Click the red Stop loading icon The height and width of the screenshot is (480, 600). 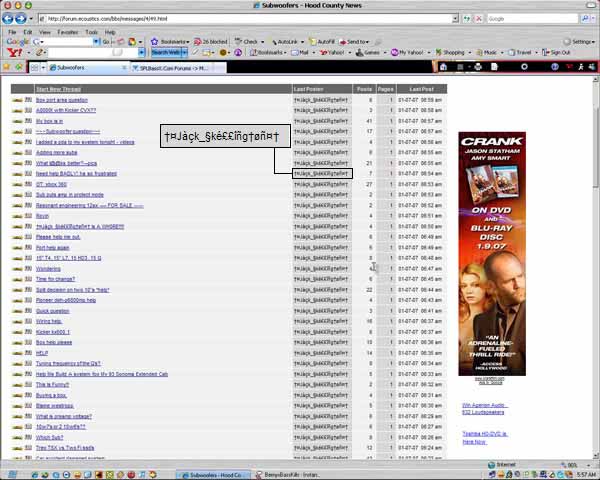coord(478,18)
